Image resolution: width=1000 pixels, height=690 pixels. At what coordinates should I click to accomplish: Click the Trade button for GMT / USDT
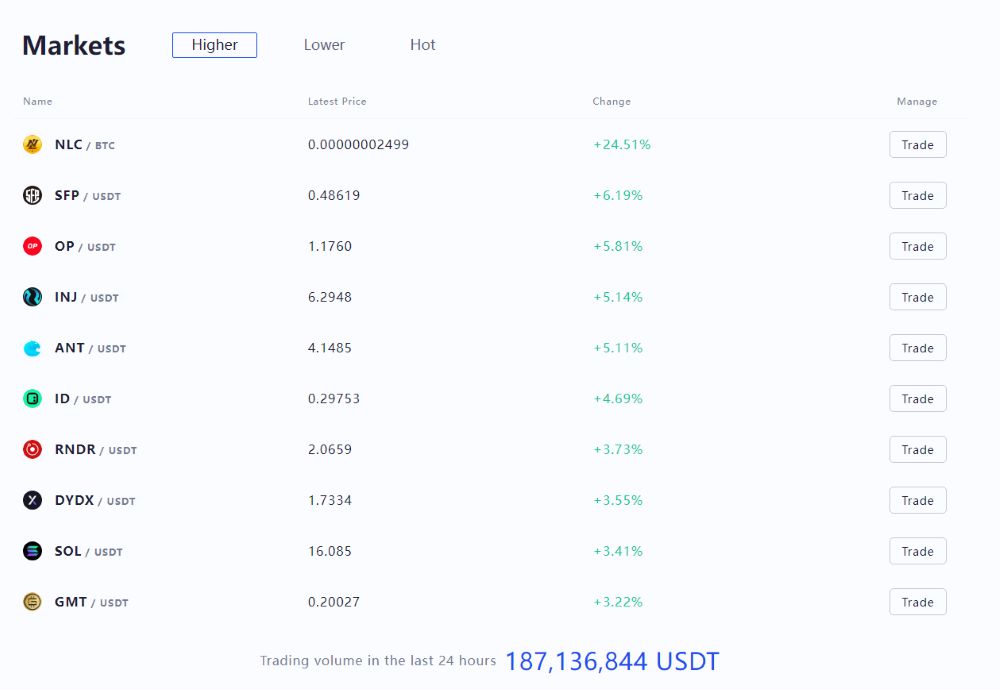[917, 602]
